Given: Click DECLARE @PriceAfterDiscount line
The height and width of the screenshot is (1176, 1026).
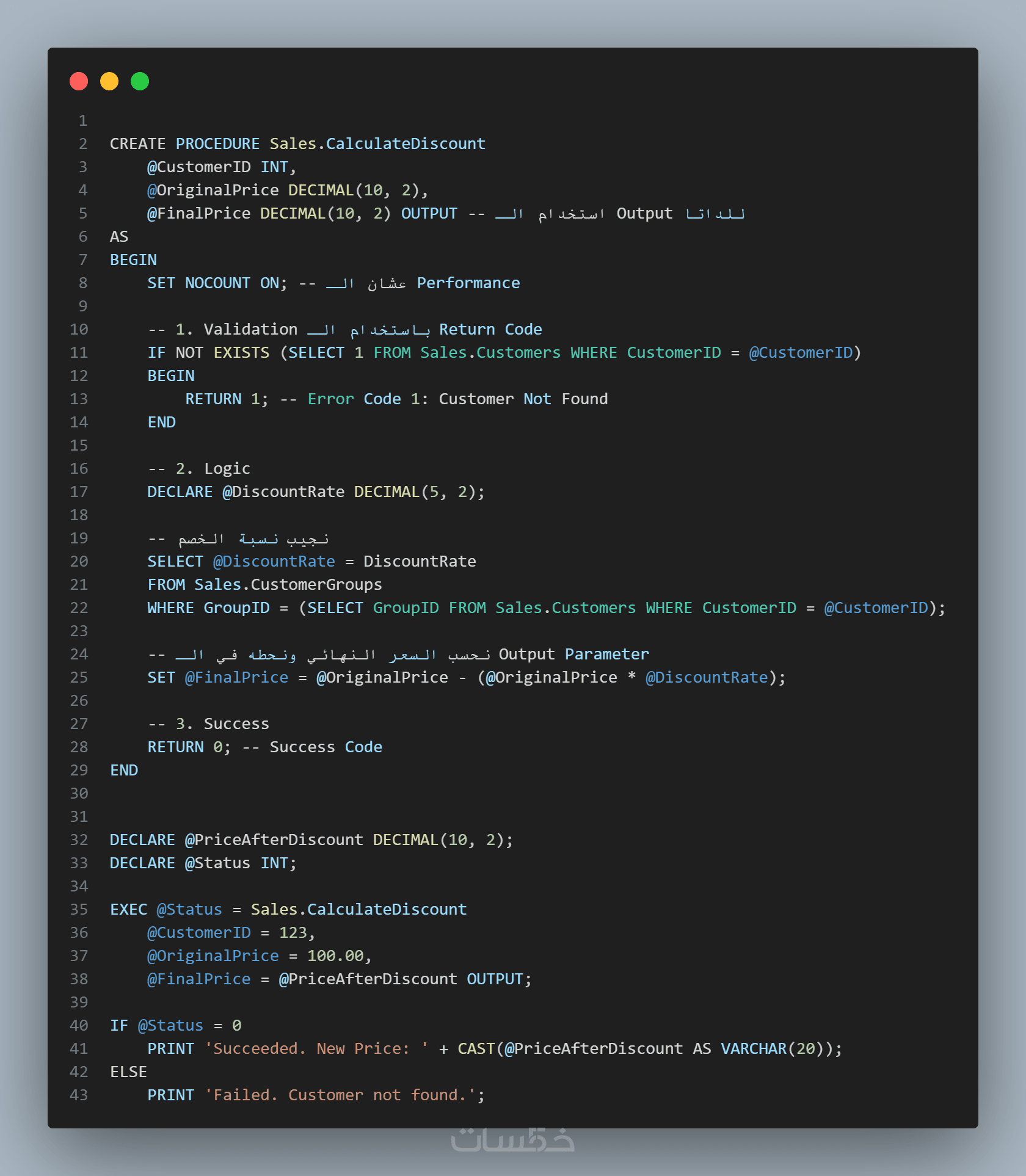Looking at the screenshot, I should click(311, 840).
